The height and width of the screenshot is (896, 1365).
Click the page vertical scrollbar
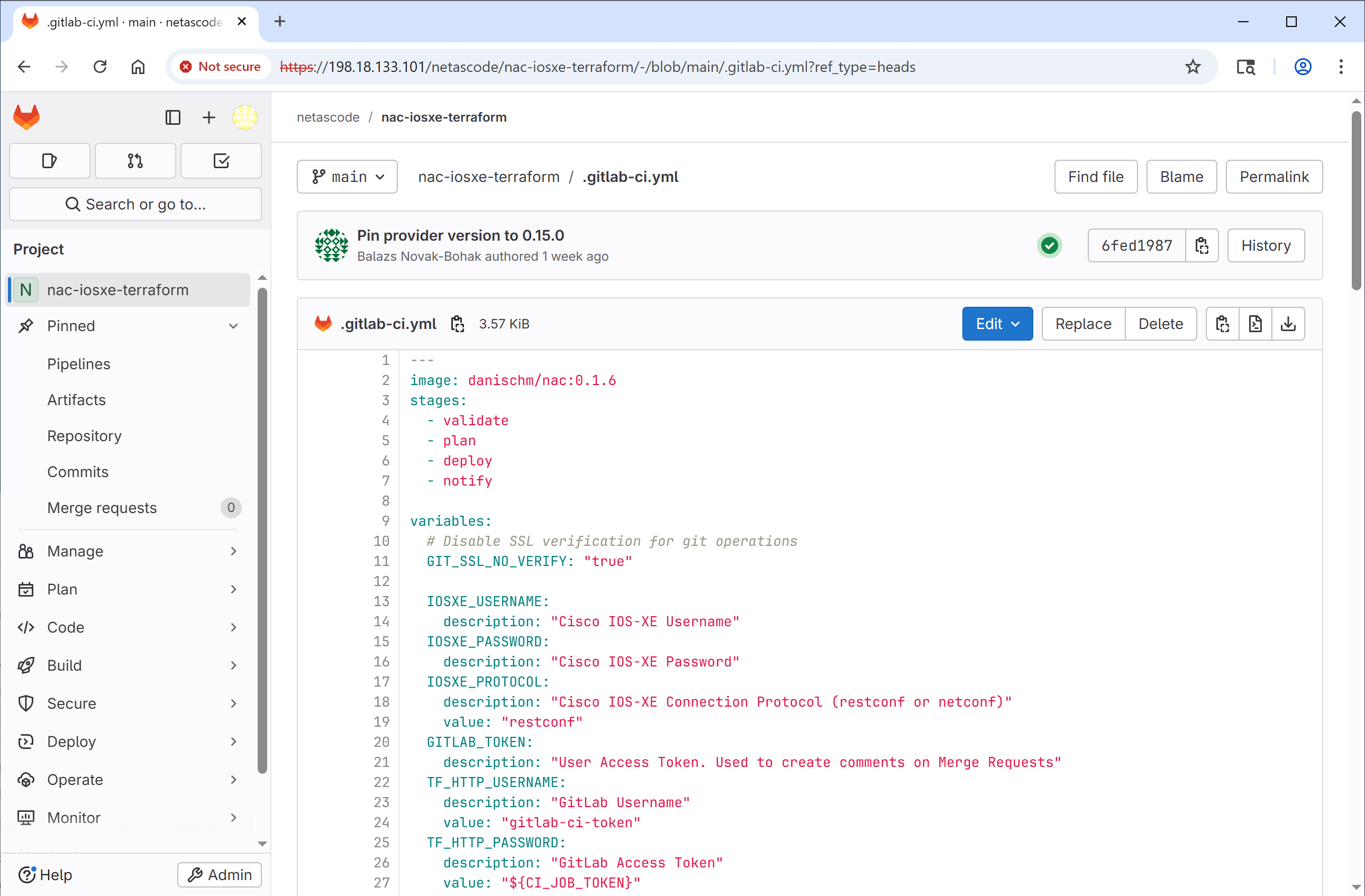click(1356, 200)
